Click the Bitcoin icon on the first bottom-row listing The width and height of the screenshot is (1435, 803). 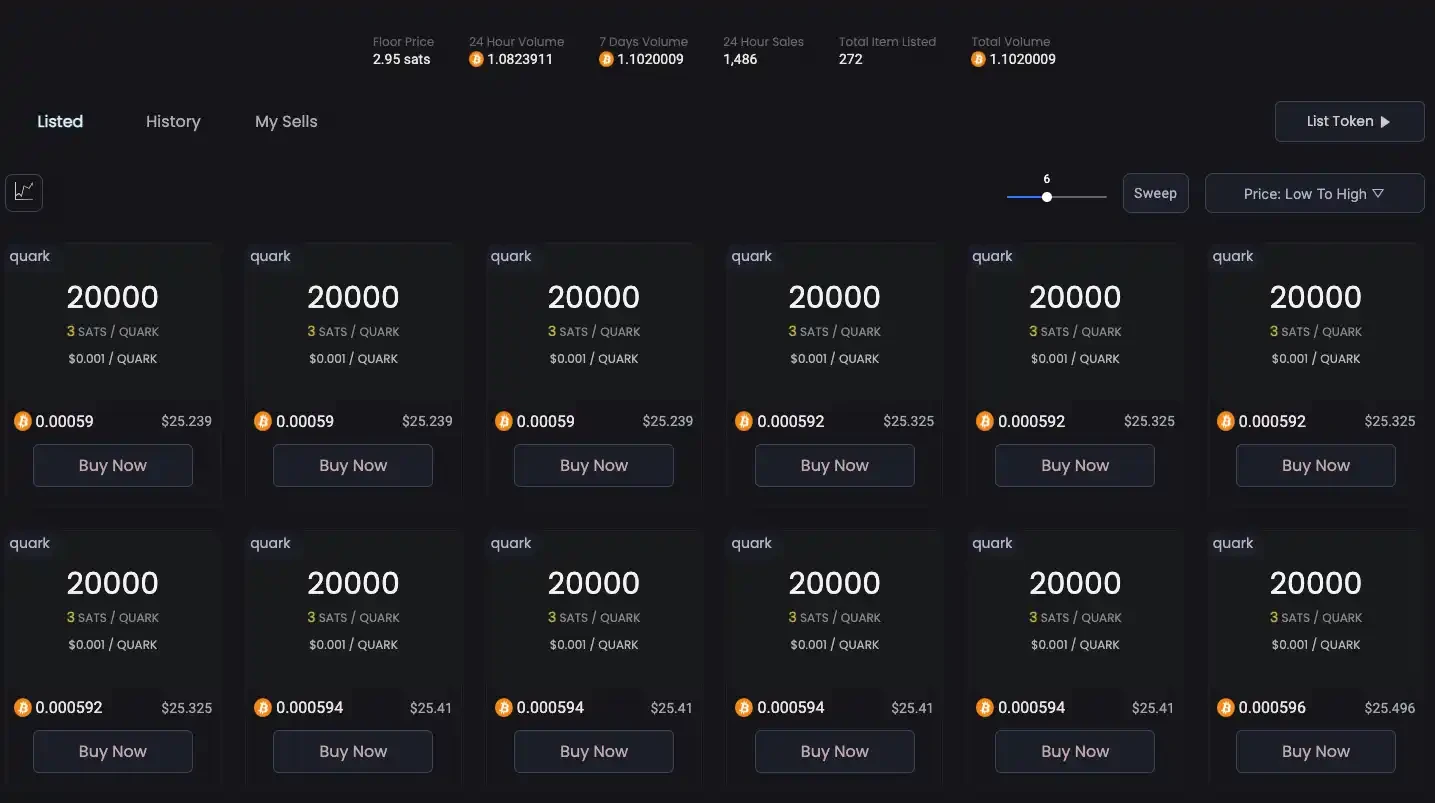pyautogui.click(x=23, y=708)
